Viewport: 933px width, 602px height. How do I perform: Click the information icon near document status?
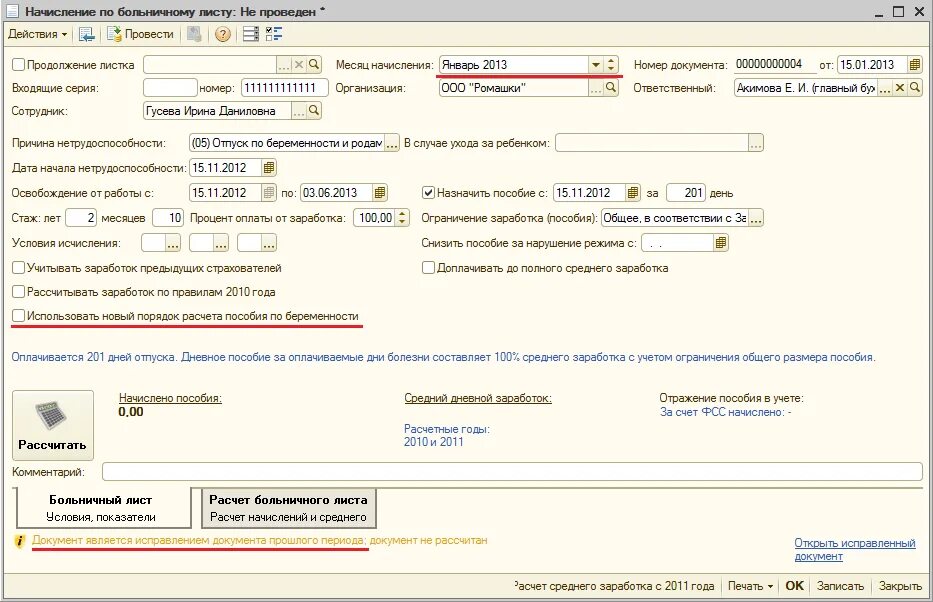click(x=20, y=541)
